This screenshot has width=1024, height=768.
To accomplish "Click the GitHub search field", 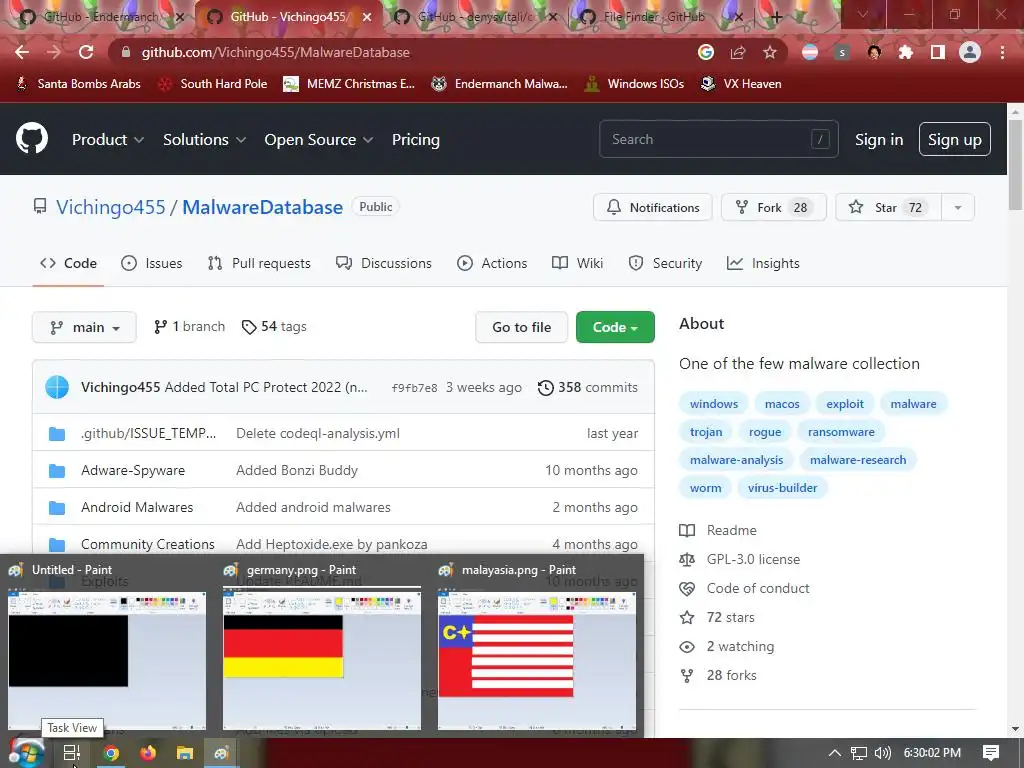I will pos(718,139).
